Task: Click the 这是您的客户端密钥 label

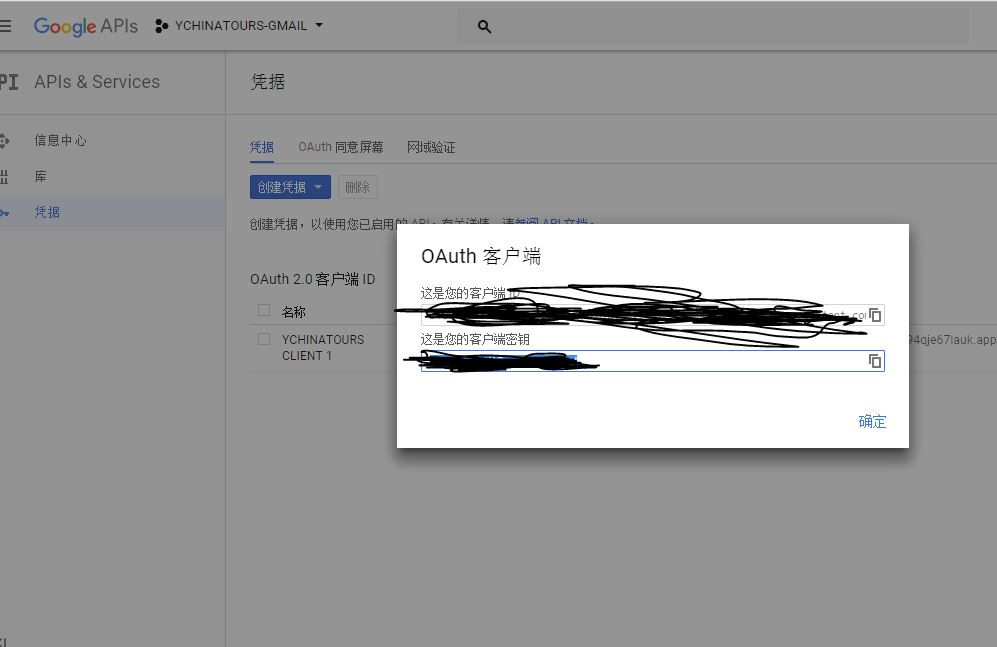Action: pyautogui.click(x=475, y=339)
